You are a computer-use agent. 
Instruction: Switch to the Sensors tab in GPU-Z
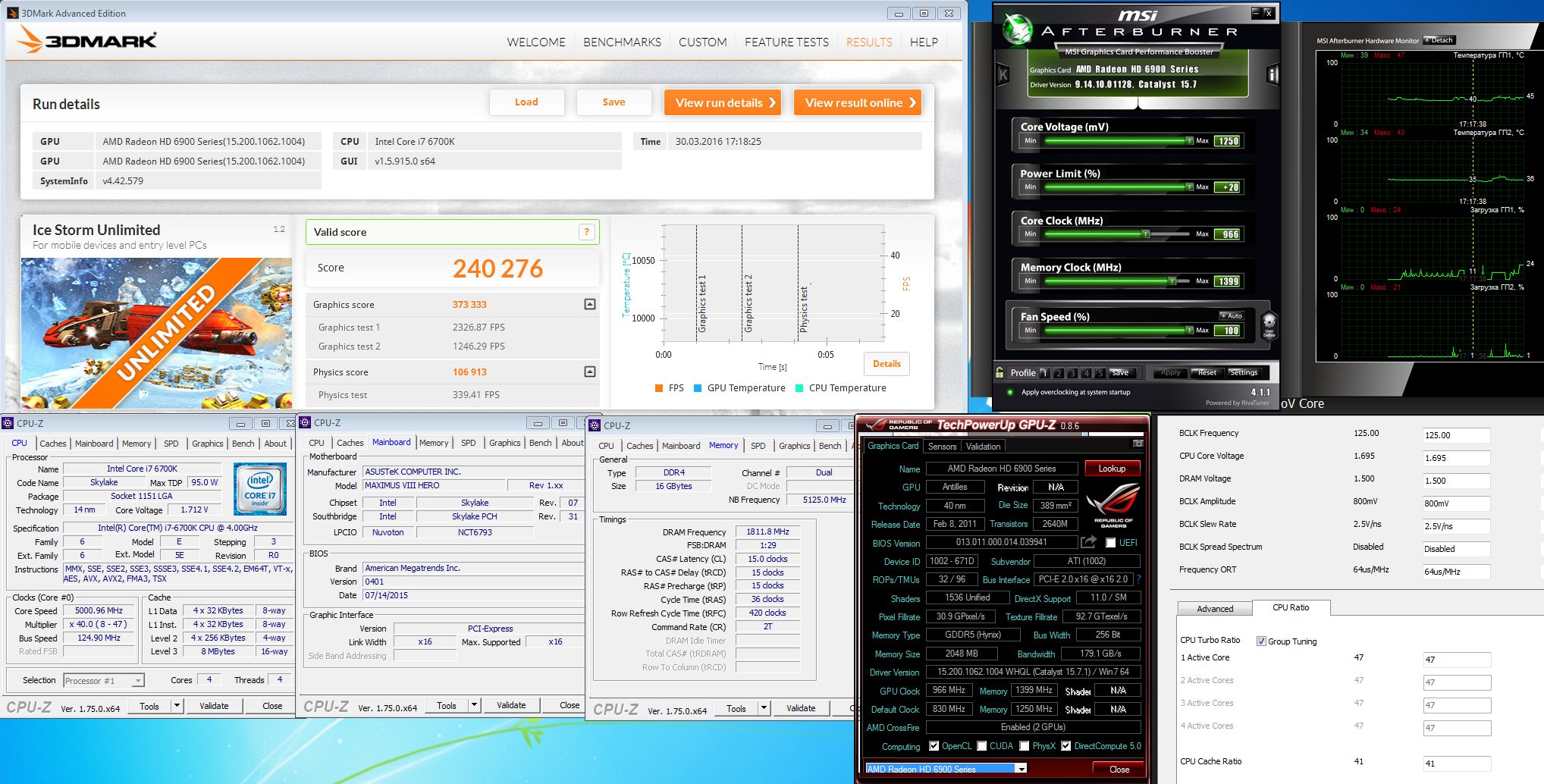942,447
